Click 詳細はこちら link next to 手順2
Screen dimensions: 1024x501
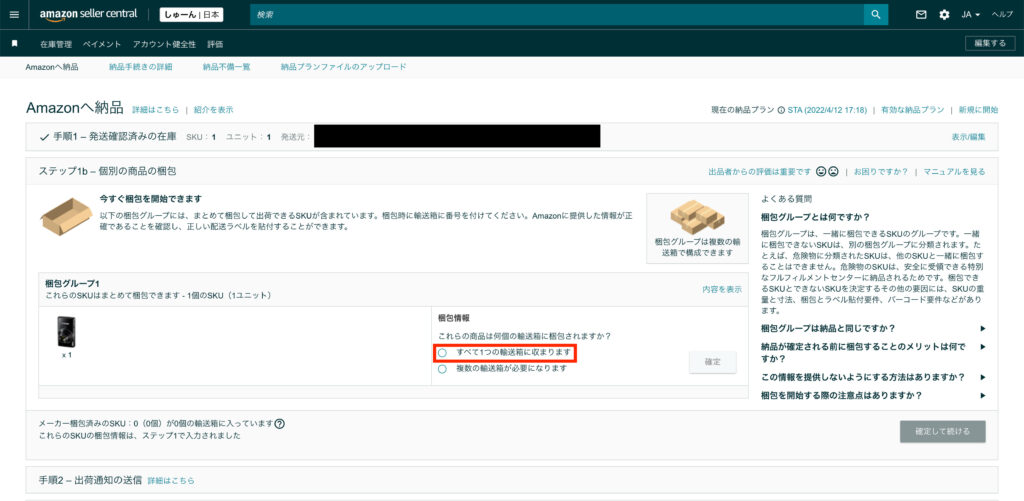[171, 480]
